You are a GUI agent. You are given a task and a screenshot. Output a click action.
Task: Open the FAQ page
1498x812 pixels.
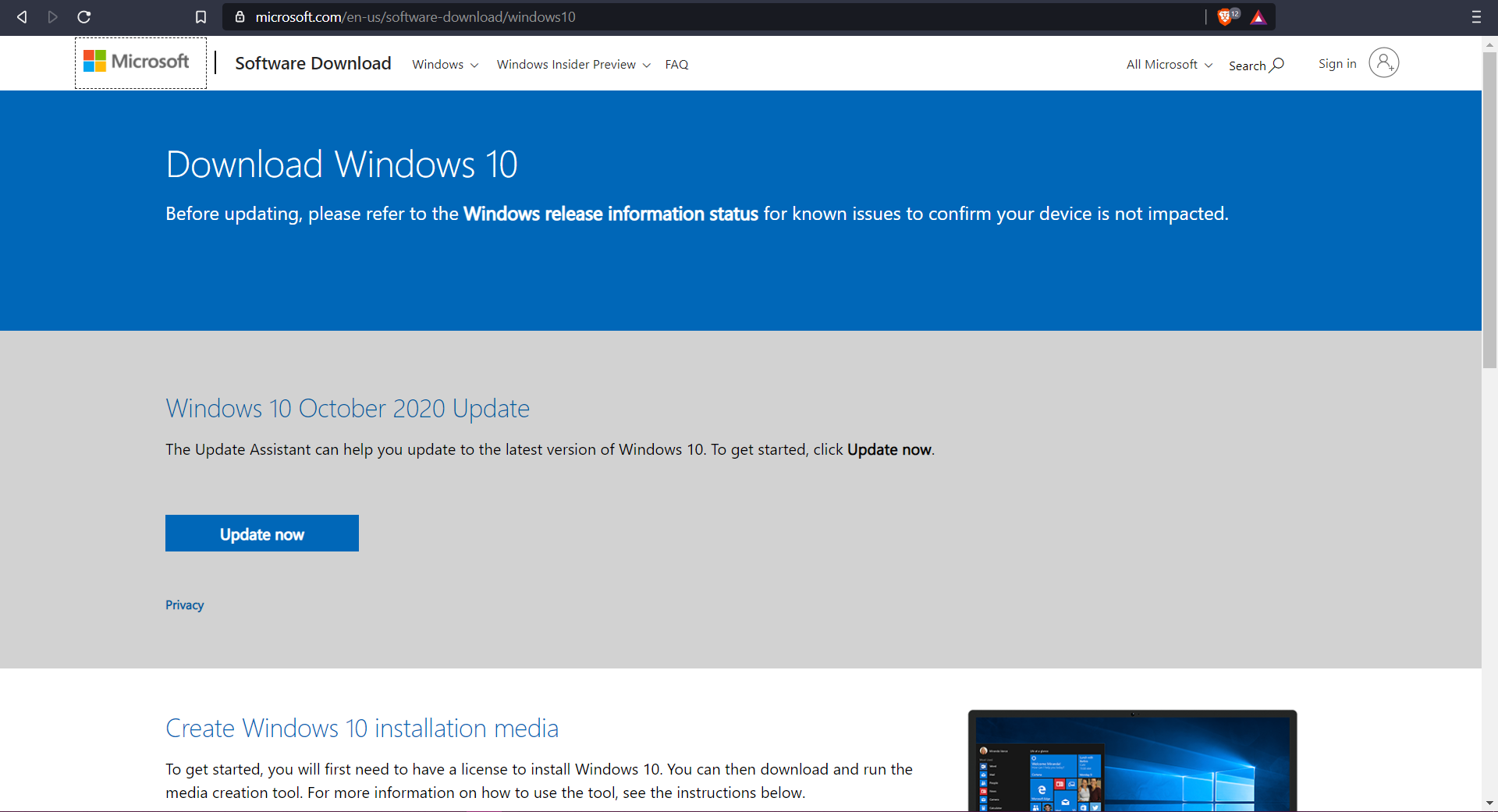676,65
